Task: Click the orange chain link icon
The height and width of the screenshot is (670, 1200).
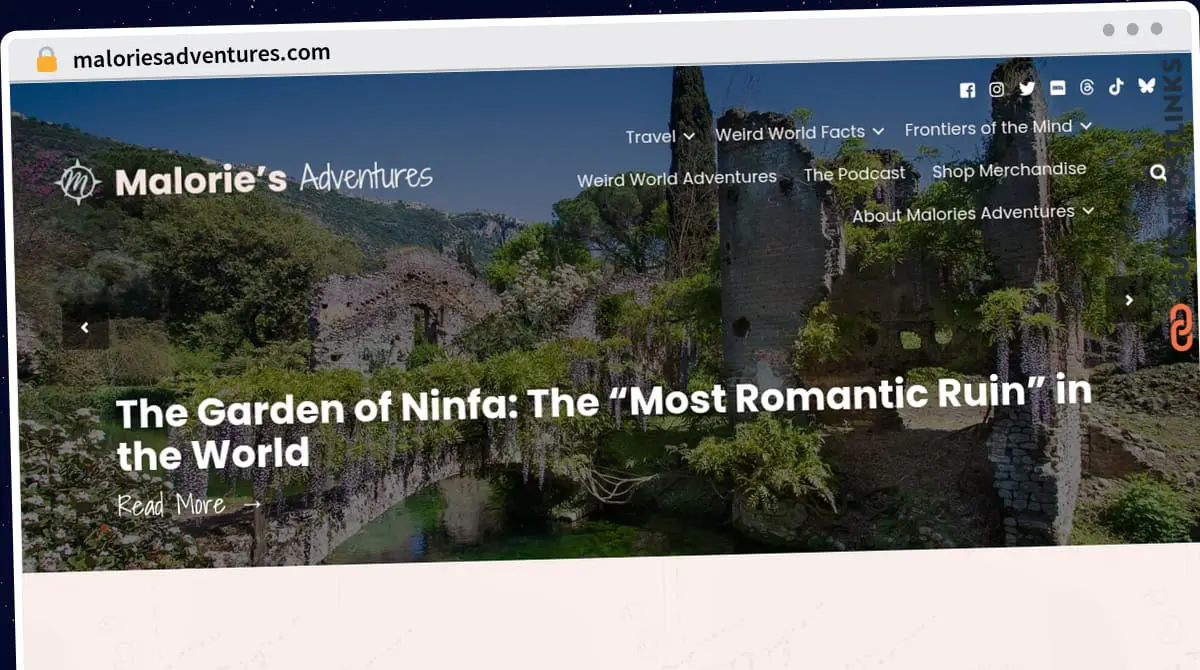Action: (x=1181, y=329)
